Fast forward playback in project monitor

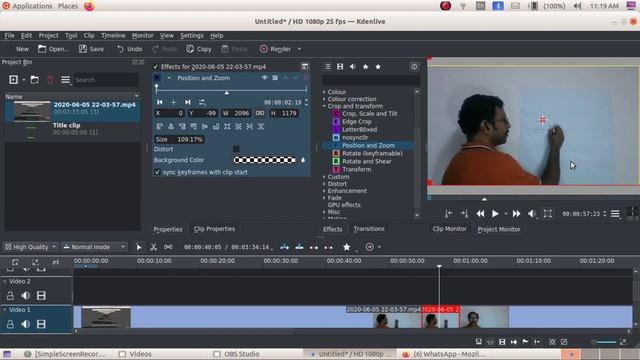(x=516, y=213)
